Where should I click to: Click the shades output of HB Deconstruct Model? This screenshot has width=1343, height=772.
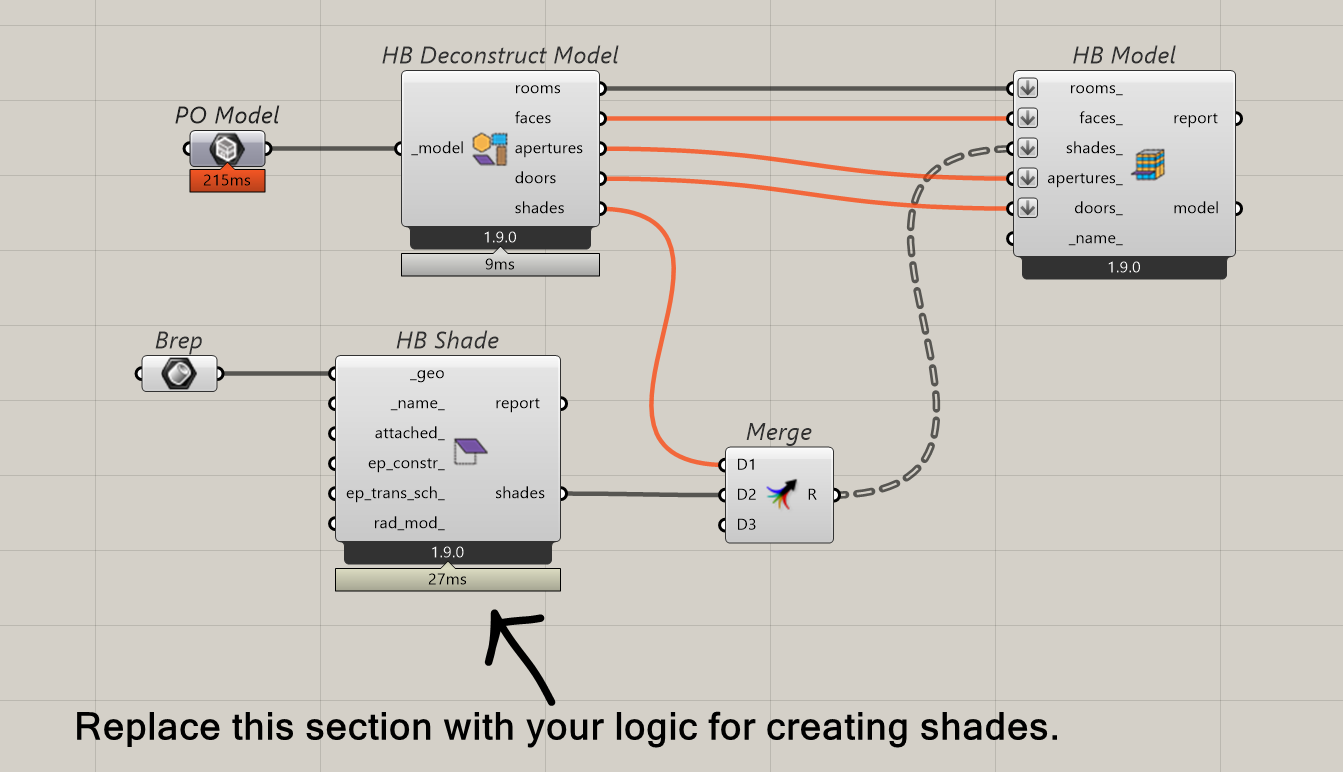[x=540, y=208]
